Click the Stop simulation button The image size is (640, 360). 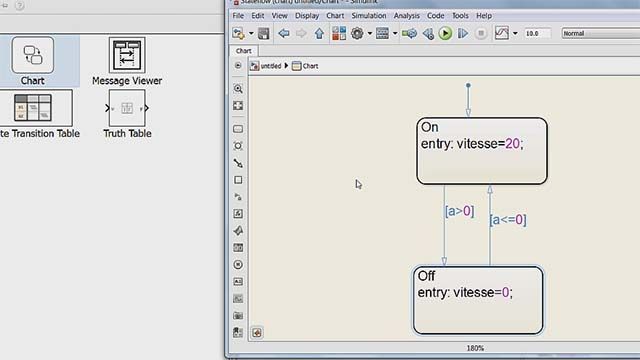pos(481,33)
